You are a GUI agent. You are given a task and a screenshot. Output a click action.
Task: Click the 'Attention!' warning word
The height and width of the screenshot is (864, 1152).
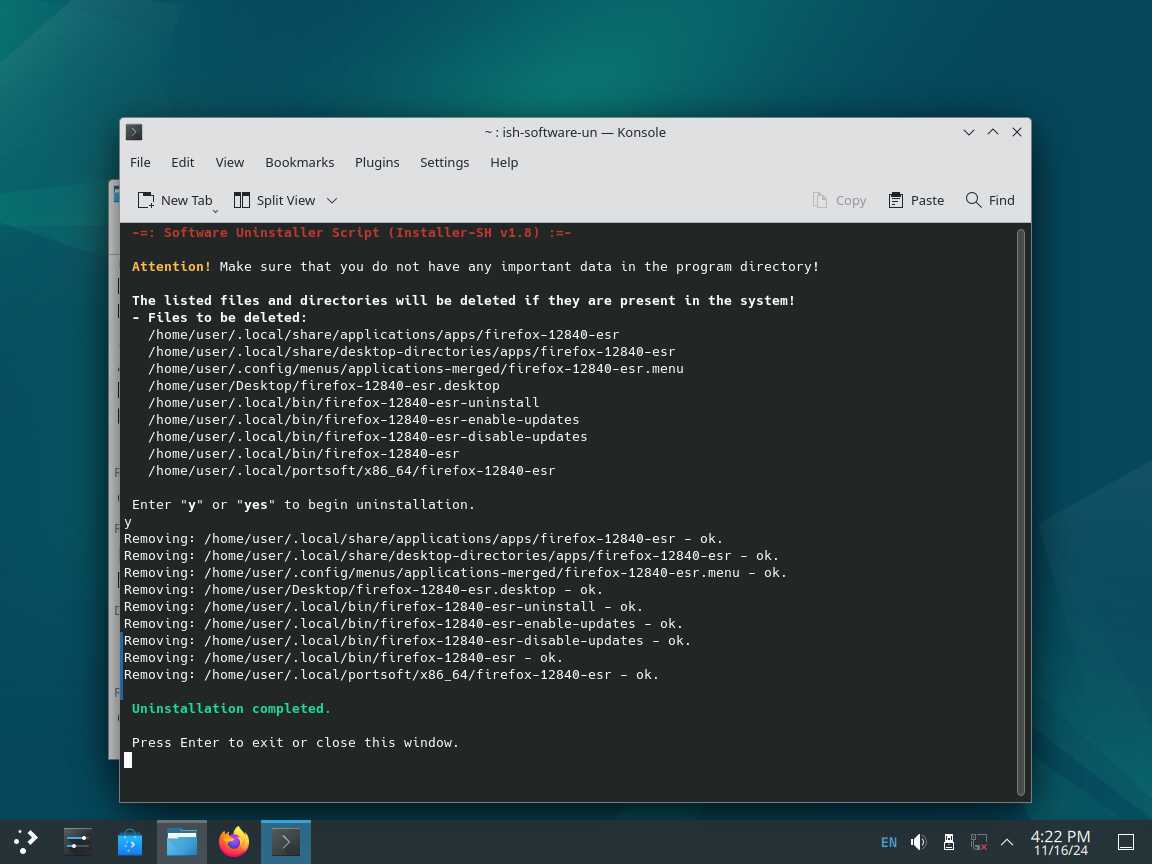(x=171, y=266)
